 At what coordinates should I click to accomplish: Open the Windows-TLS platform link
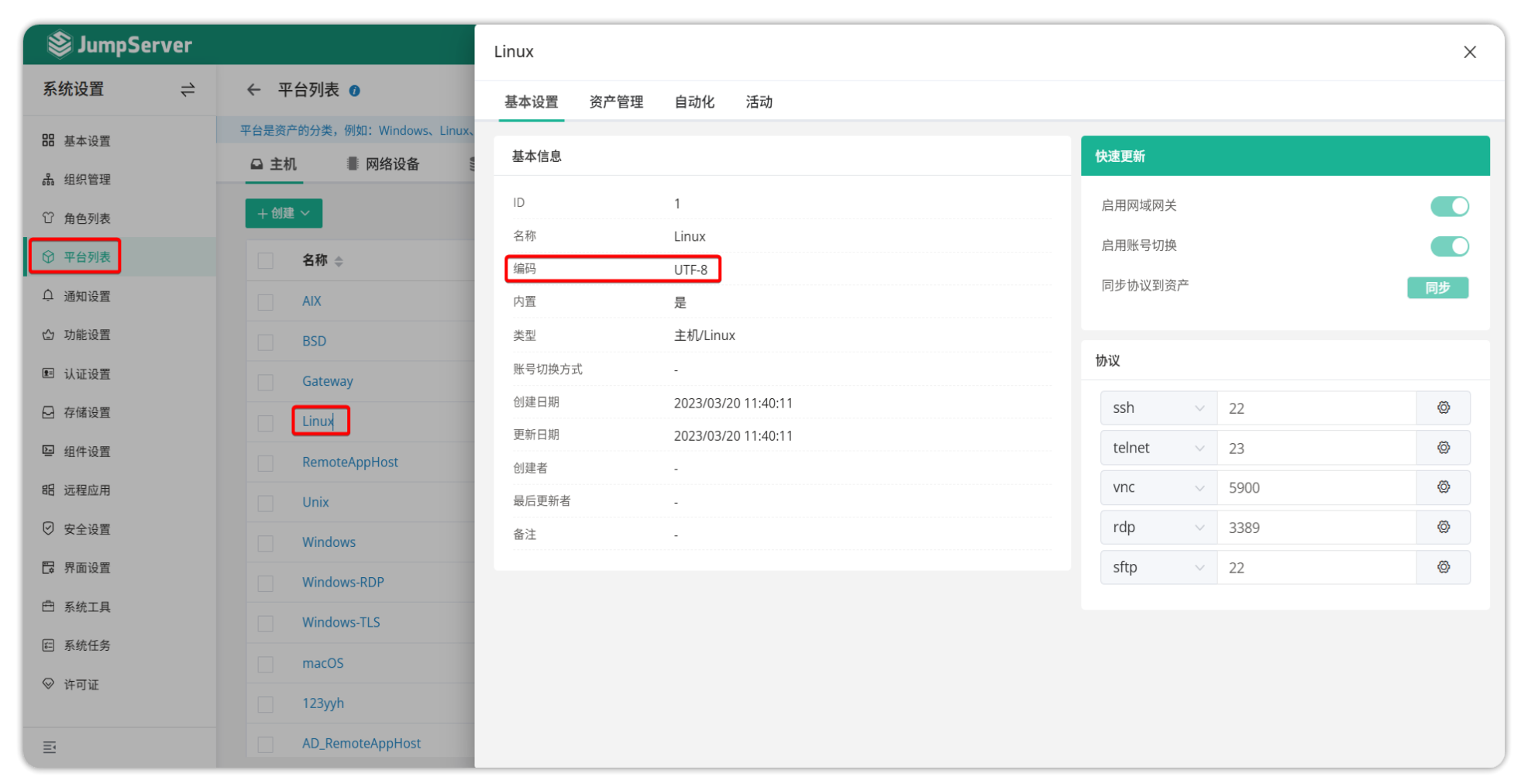click(341, 622)
